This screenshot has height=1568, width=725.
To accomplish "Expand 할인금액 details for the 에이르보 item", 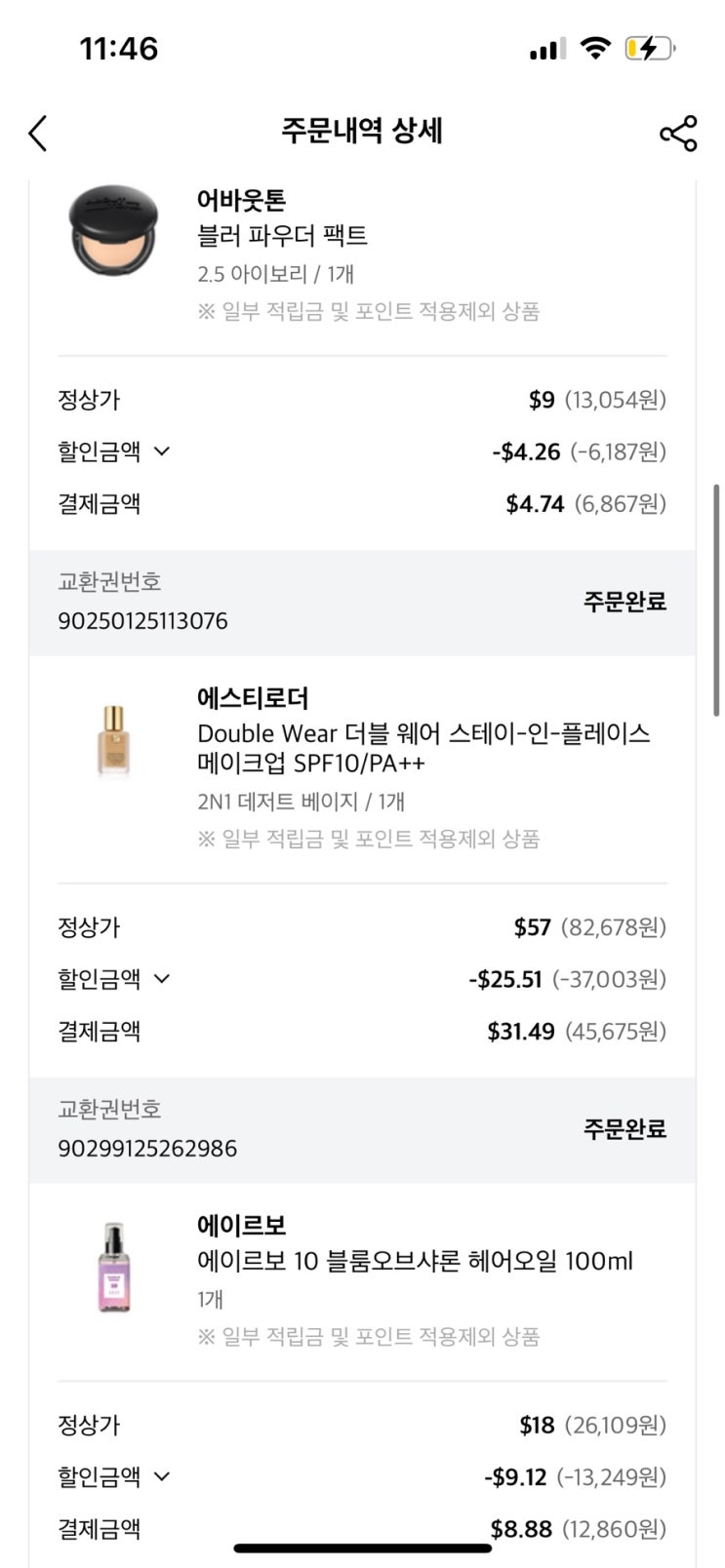I will 162,1476.
